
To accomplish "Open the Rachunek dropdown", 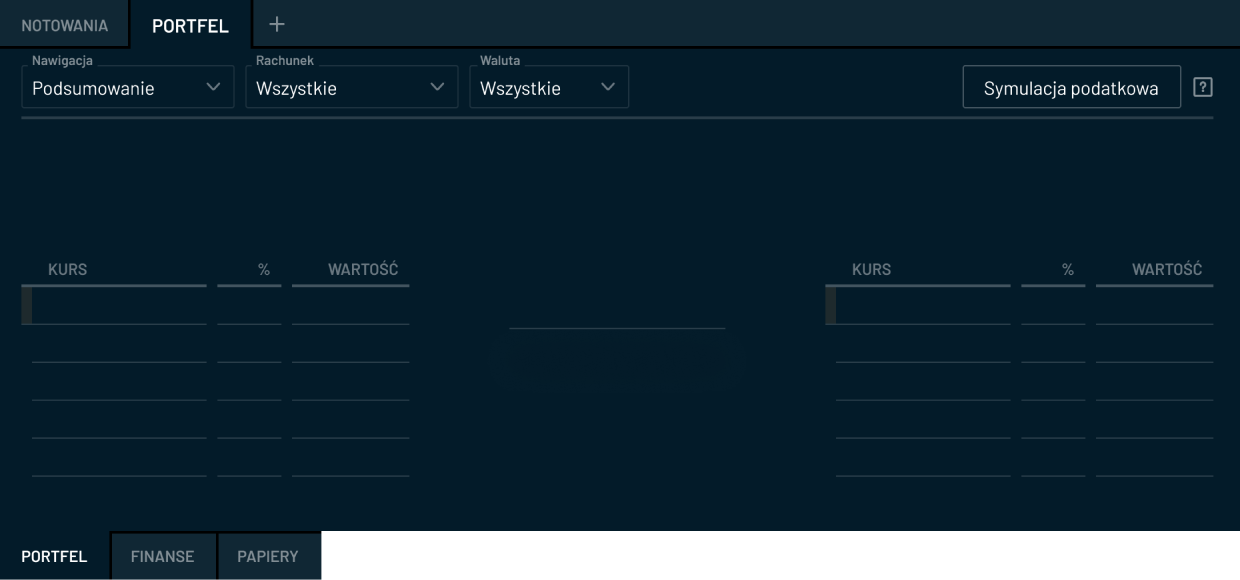I will 351,88.
